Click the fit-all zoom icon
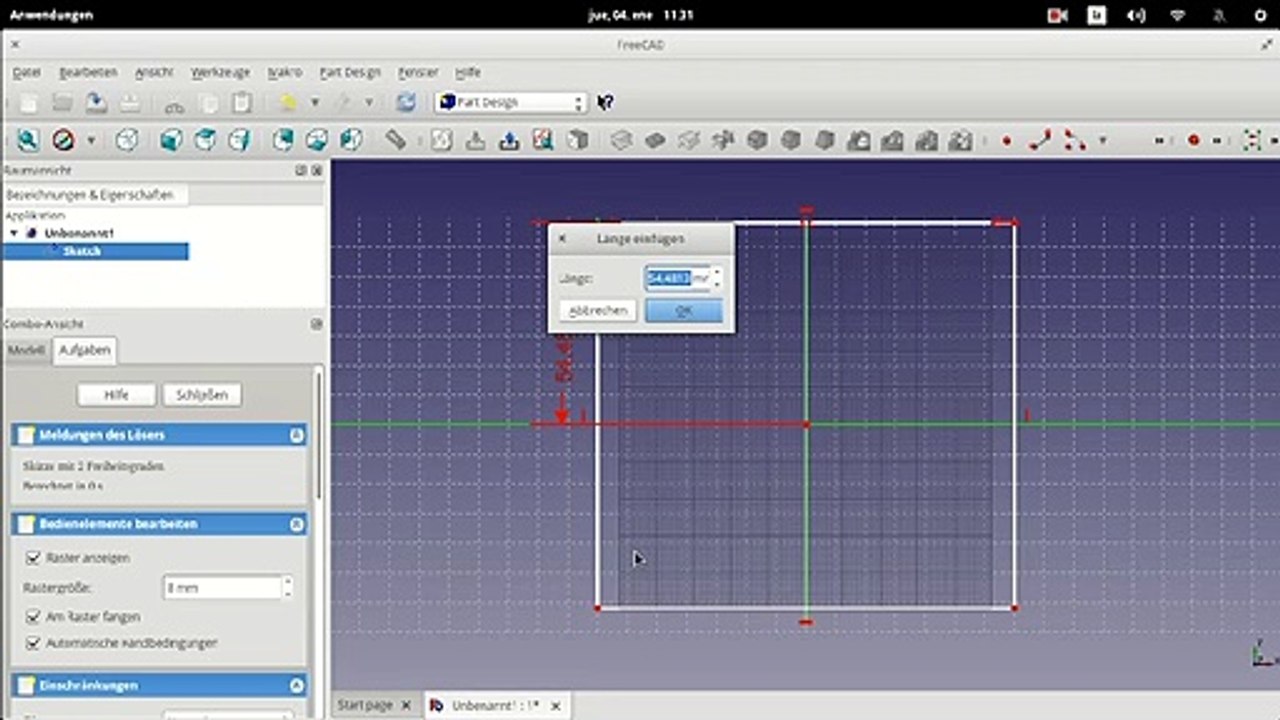 pyautogui.click(x=28, y=140)
